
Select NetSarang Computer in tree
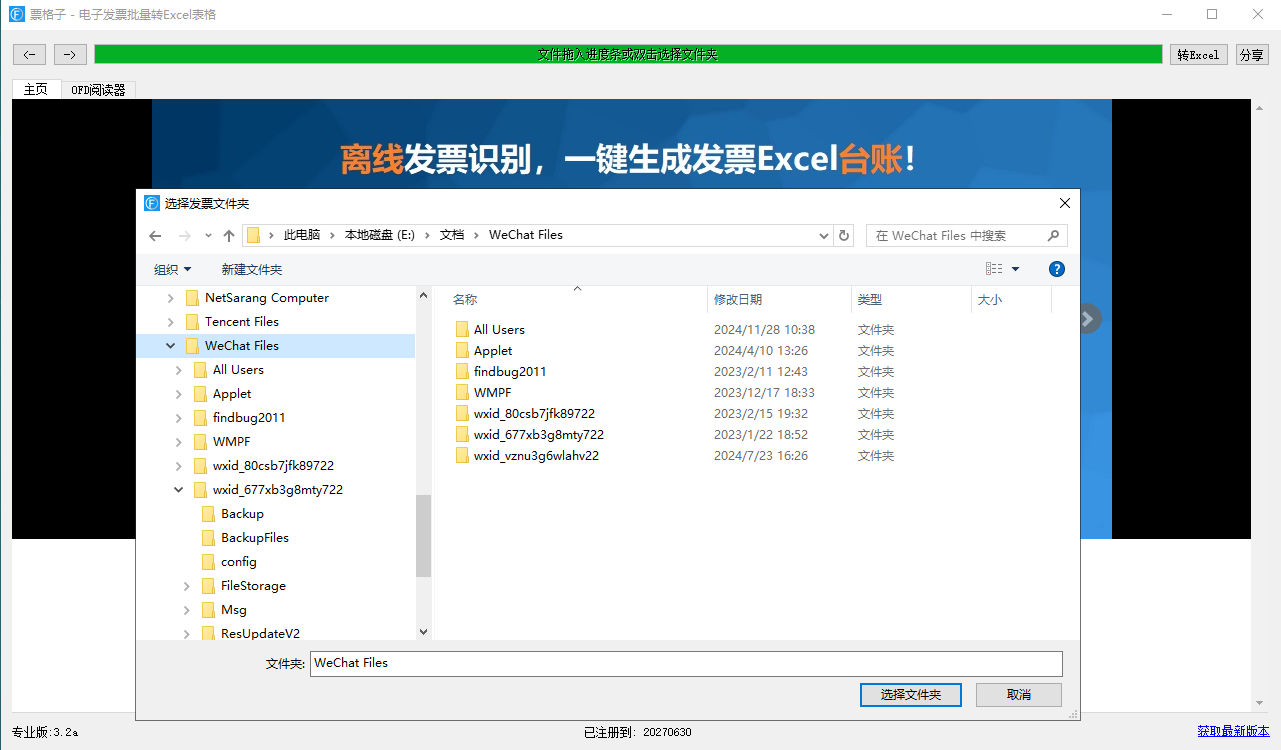pyautogui.click(x=267, y=298)
